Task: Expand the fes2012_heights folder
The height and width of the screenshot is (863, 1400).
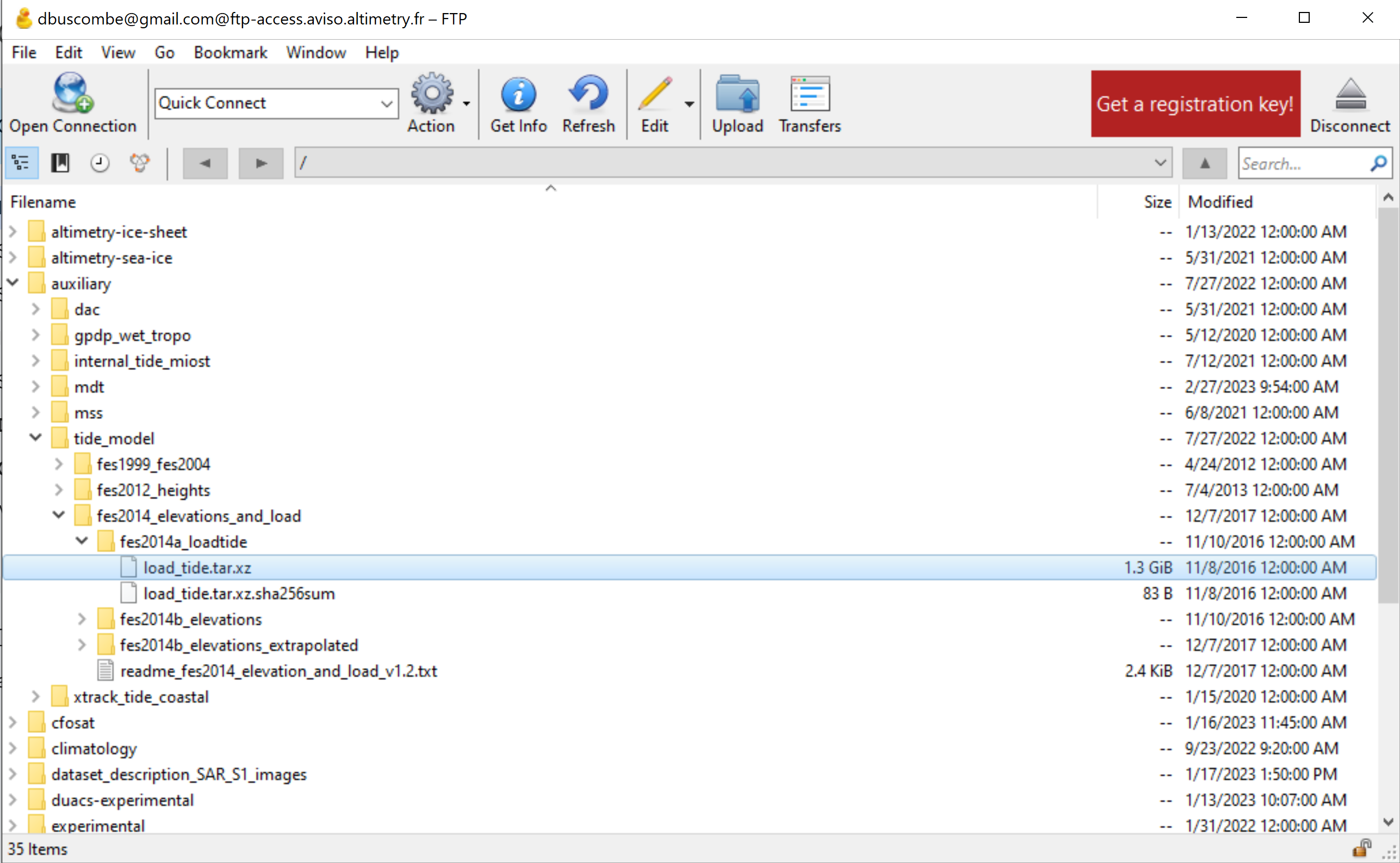Action: point(58,489)
